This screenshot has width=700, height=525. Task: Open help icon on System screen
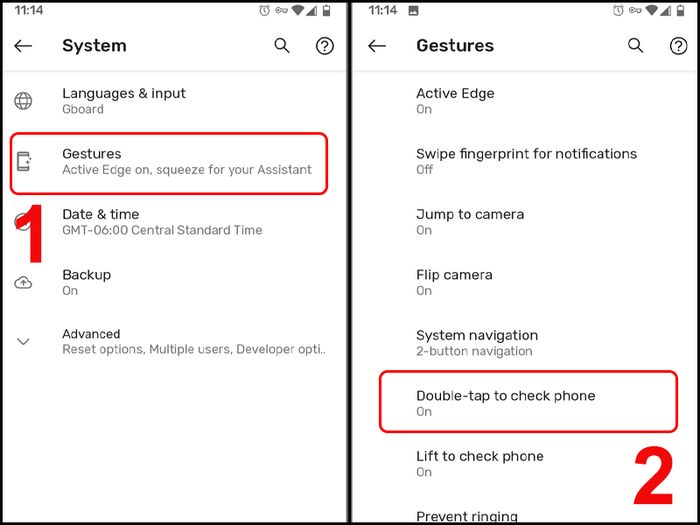point(325,46)
